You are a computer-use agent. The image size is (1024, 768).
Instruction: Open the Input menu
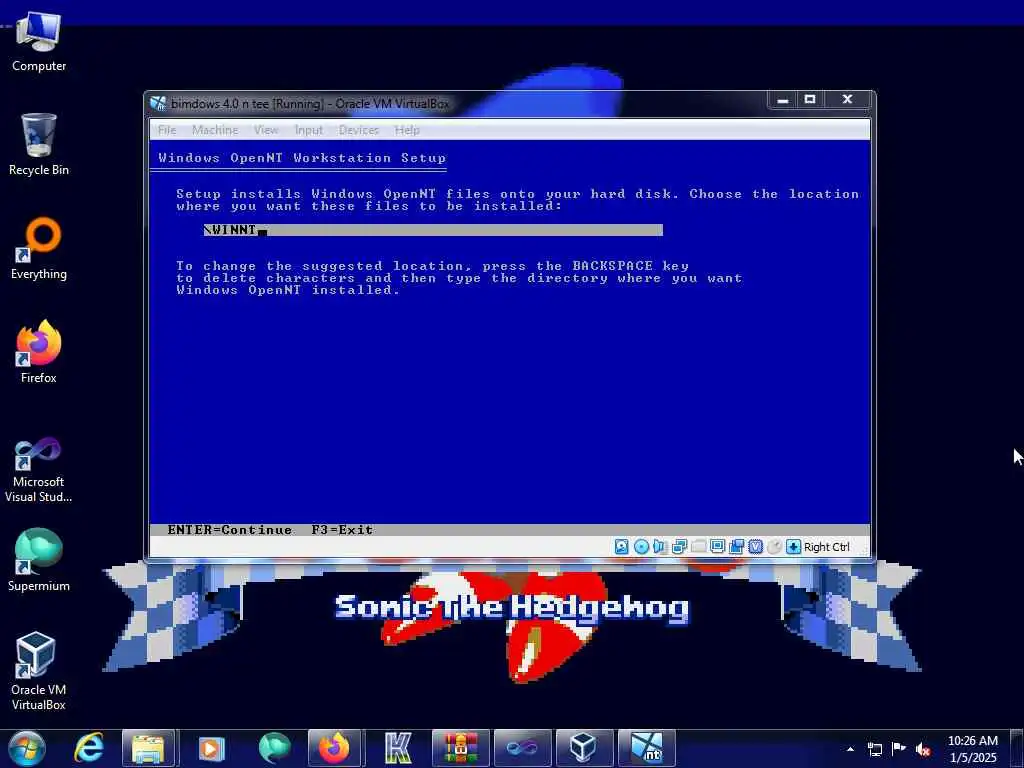(x=308, y=130)
